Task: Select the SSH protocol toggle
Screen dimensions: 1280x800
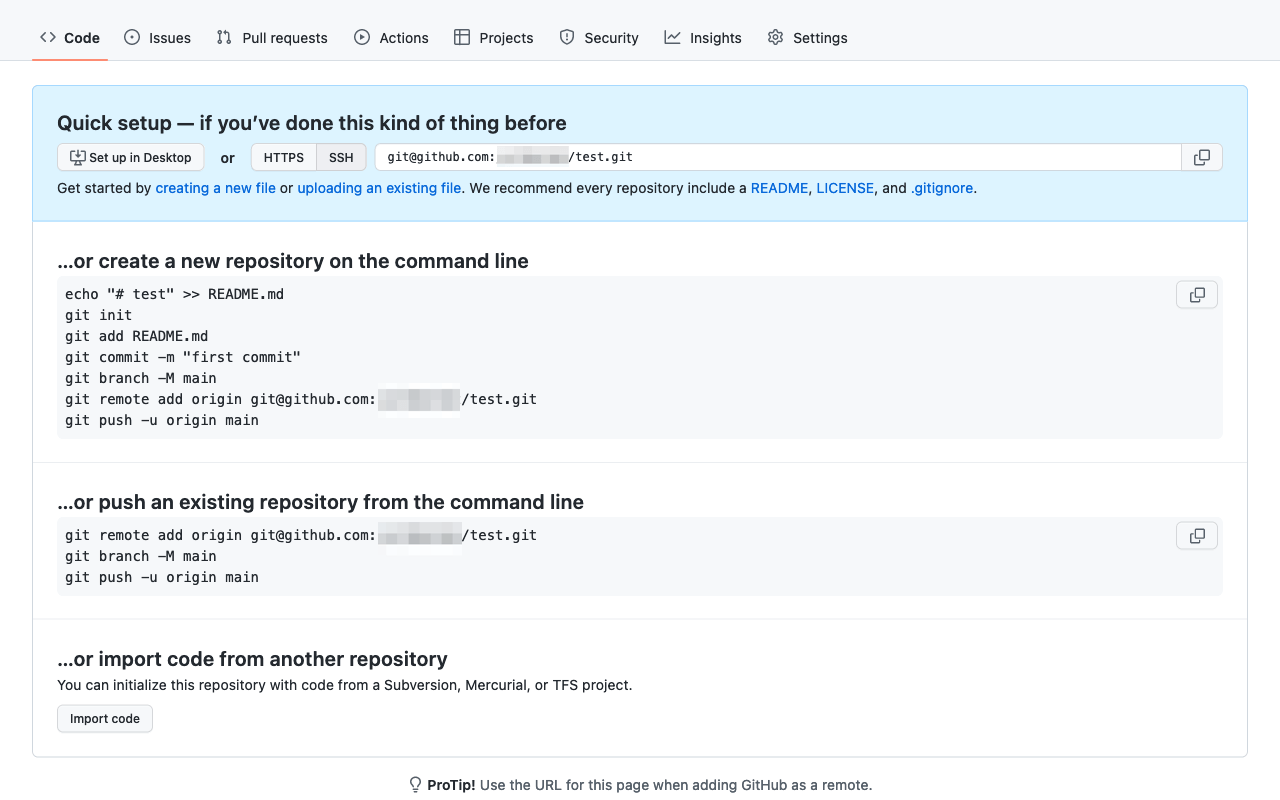Action: click(x=341, y=157)
